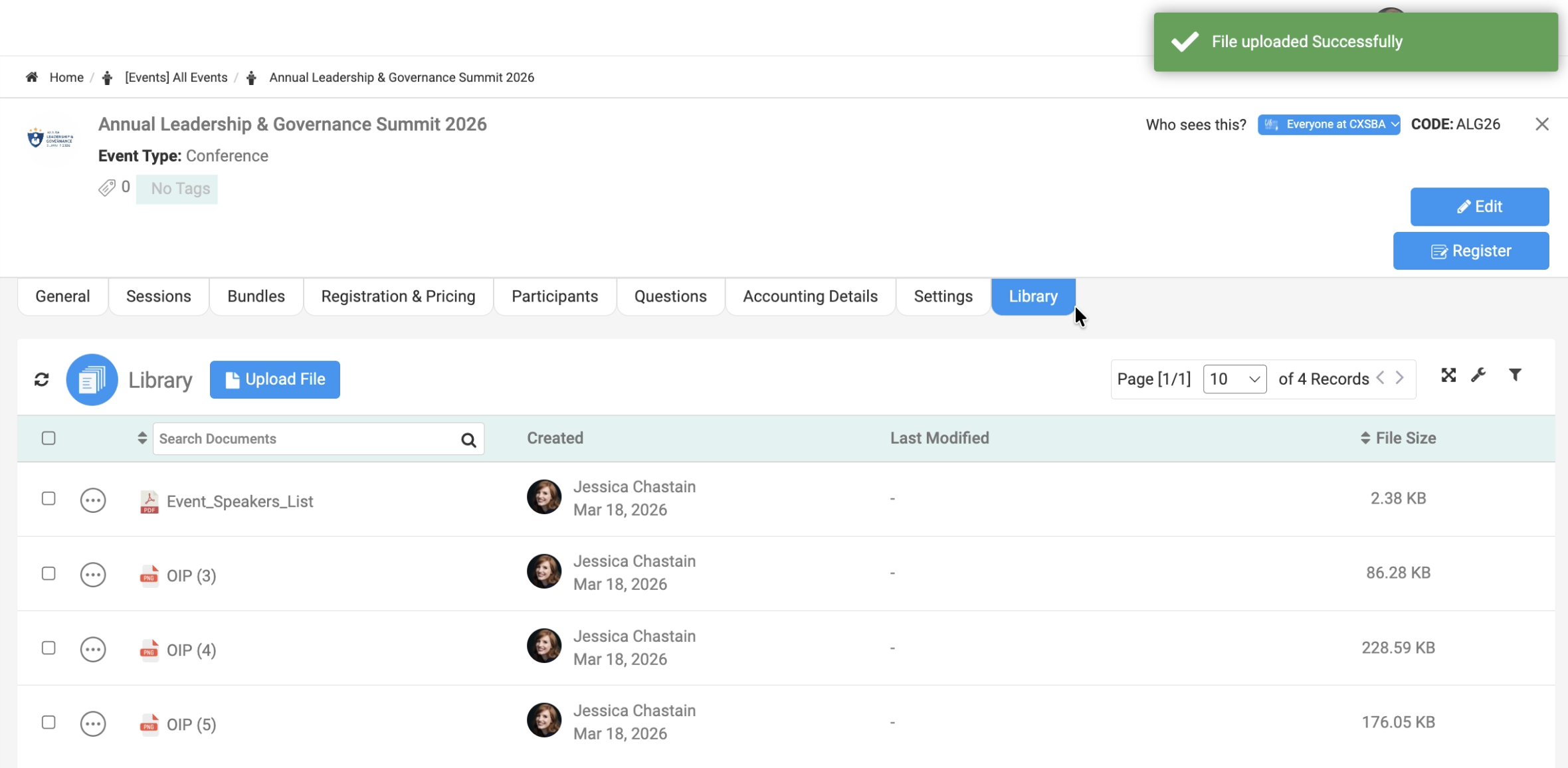This screenshot has width=1568, height=768.
Task: Click the Home breadcrumb icon
Action: coord(32,77)
